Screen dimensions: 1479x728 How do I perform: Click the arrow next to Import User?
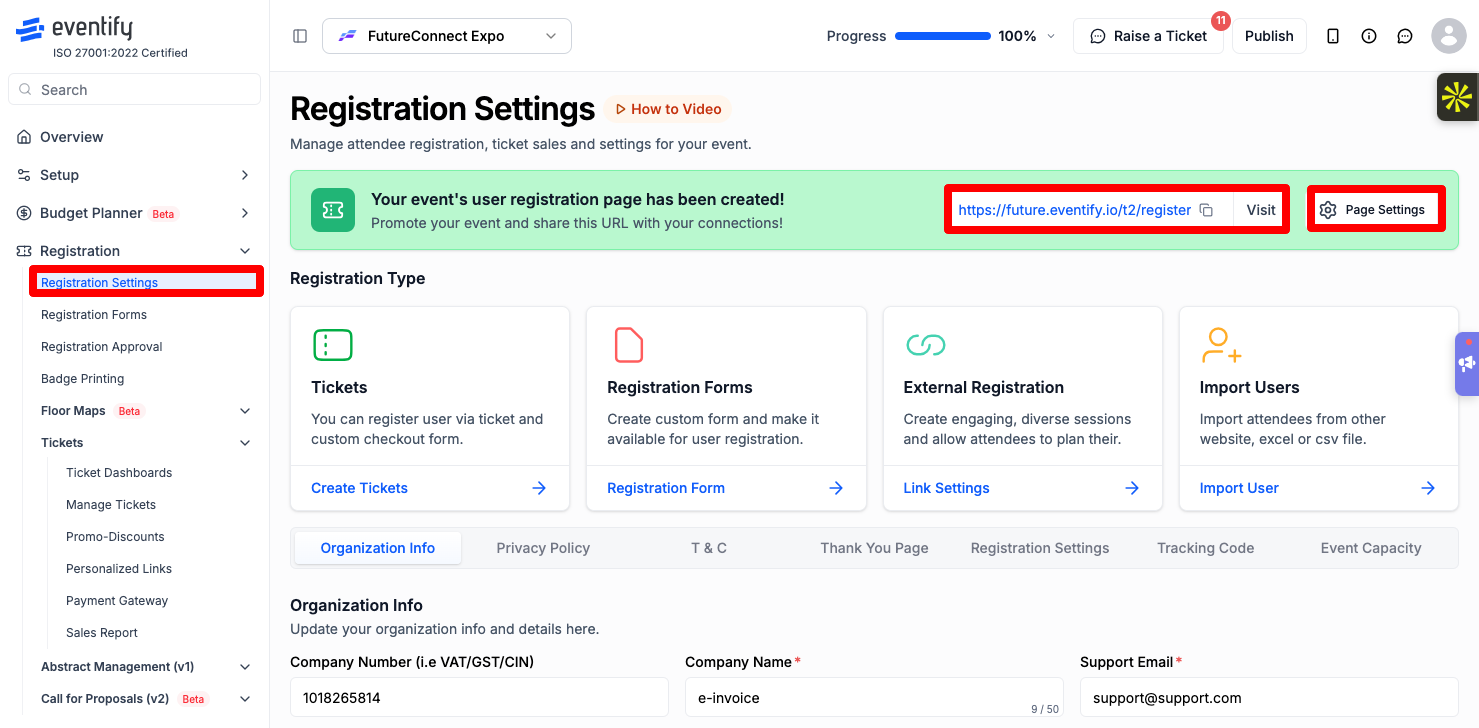pyautogui.click(x=1428, y=488)
